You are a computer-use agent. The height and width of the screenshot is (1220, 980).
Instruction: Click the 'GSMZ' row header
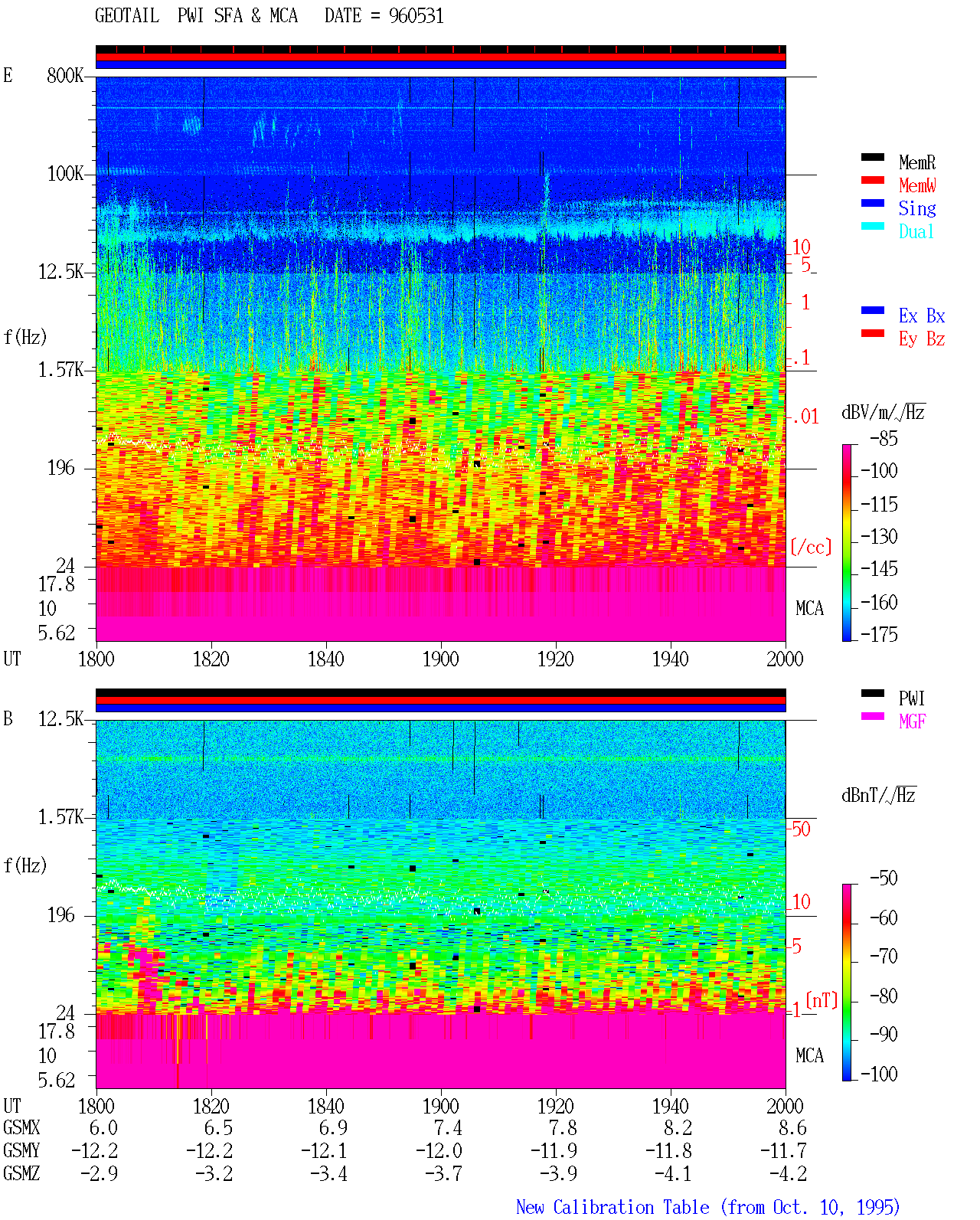(21, 1174)
